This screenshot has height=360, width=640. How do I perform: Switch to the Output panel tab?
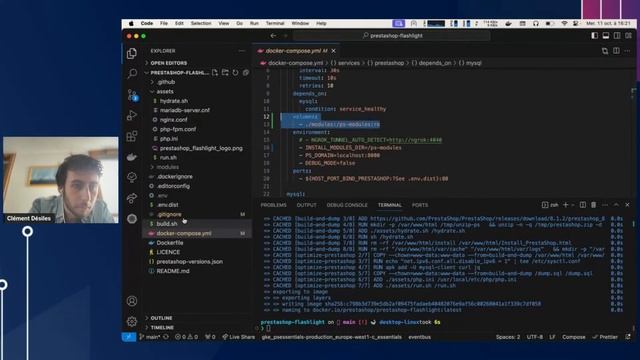(x=306, y=205)
